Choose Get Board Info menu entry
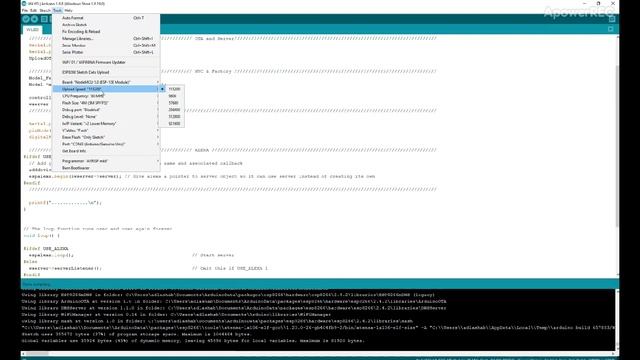Image resolution: width=640 pixels, height=360 pixels. pyautogui.click(x=106, y=151)
